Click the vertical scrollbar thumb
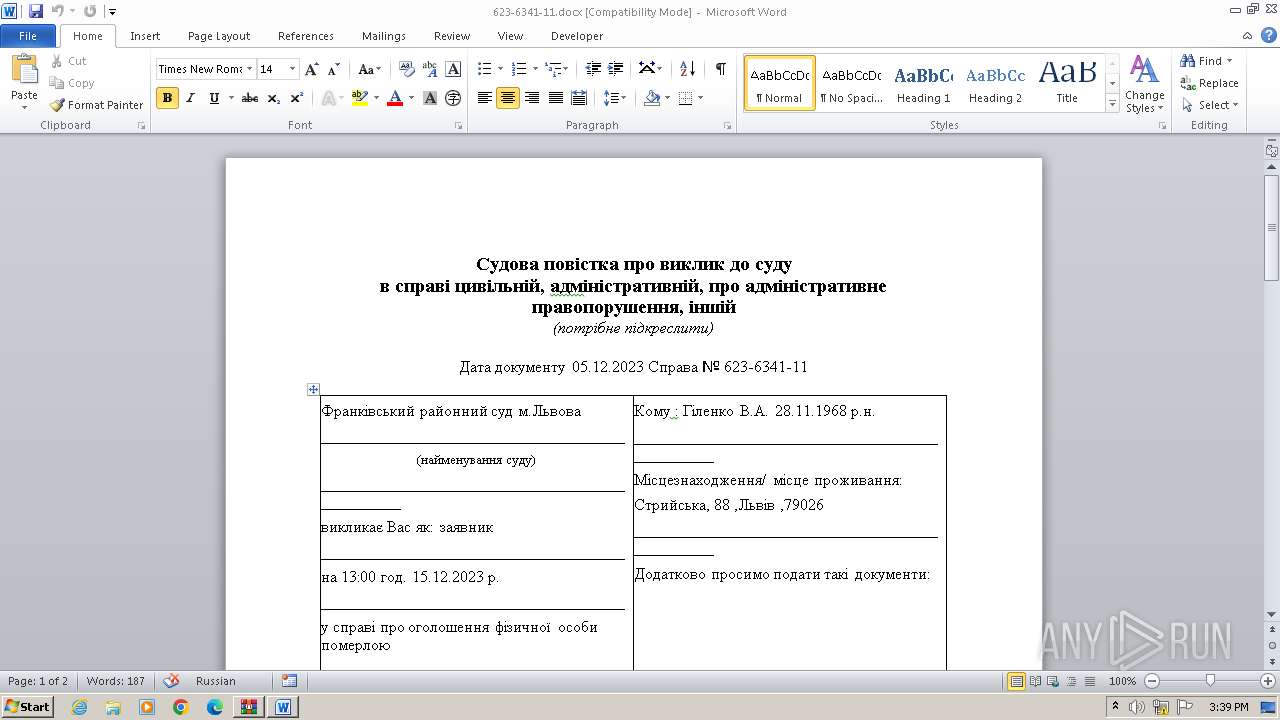 click(1271, 227)
